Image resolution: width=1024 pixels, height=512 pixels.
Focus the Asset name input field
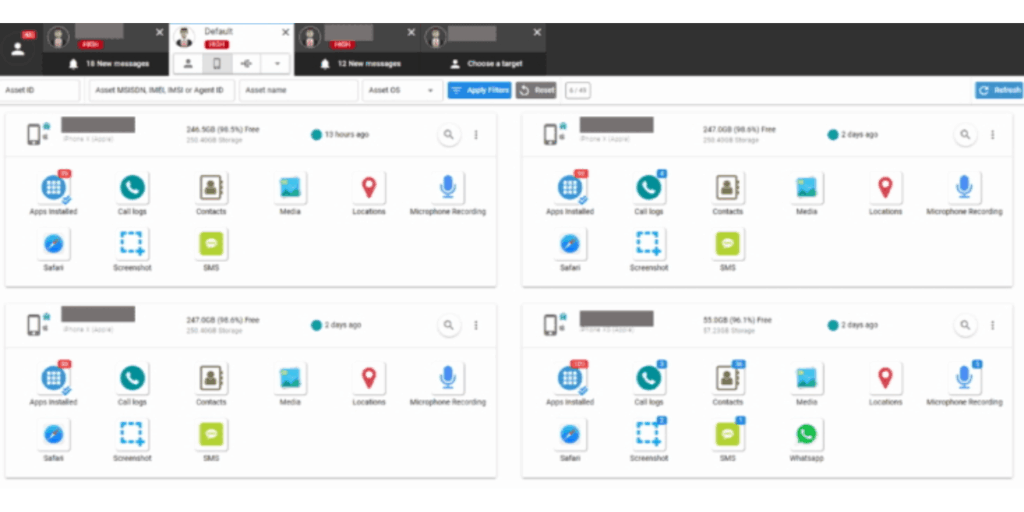[298, 90]
